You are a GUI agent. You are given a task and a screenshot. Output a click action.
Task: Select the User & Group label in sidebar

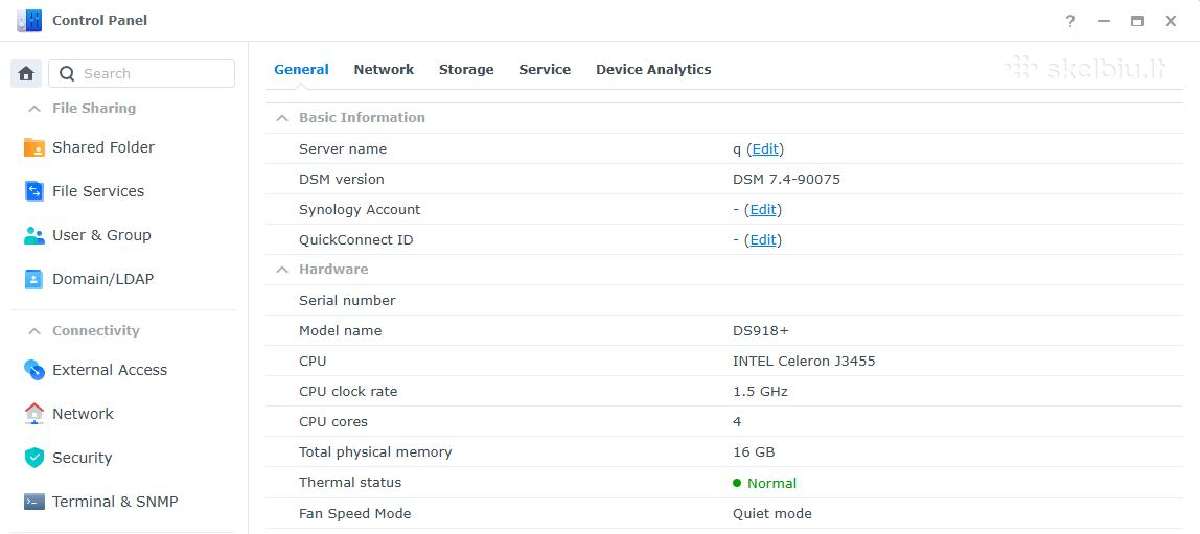point(102,235)
